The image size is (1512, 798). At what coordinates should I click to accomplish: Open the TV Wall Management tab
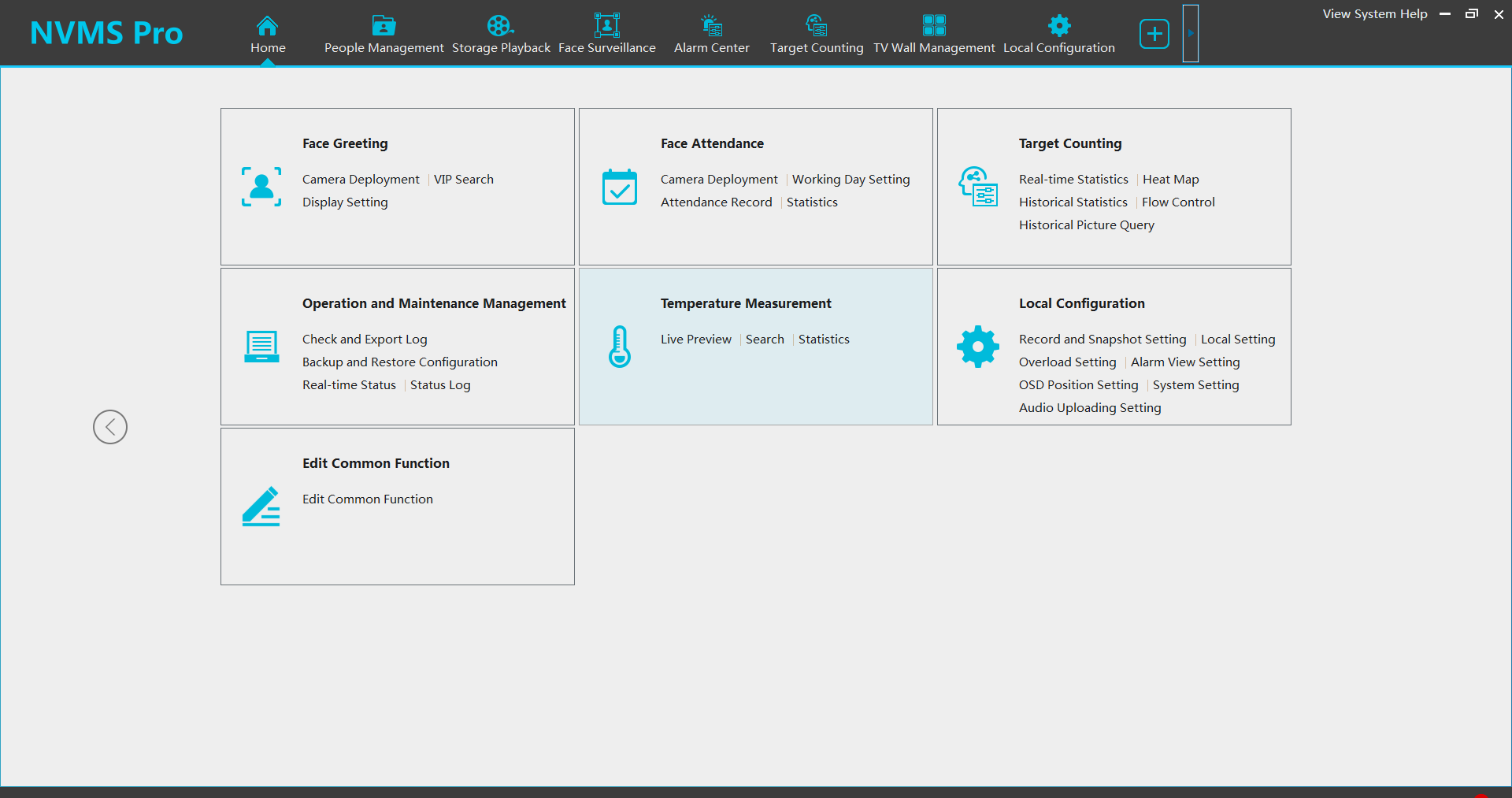[934, 35]
